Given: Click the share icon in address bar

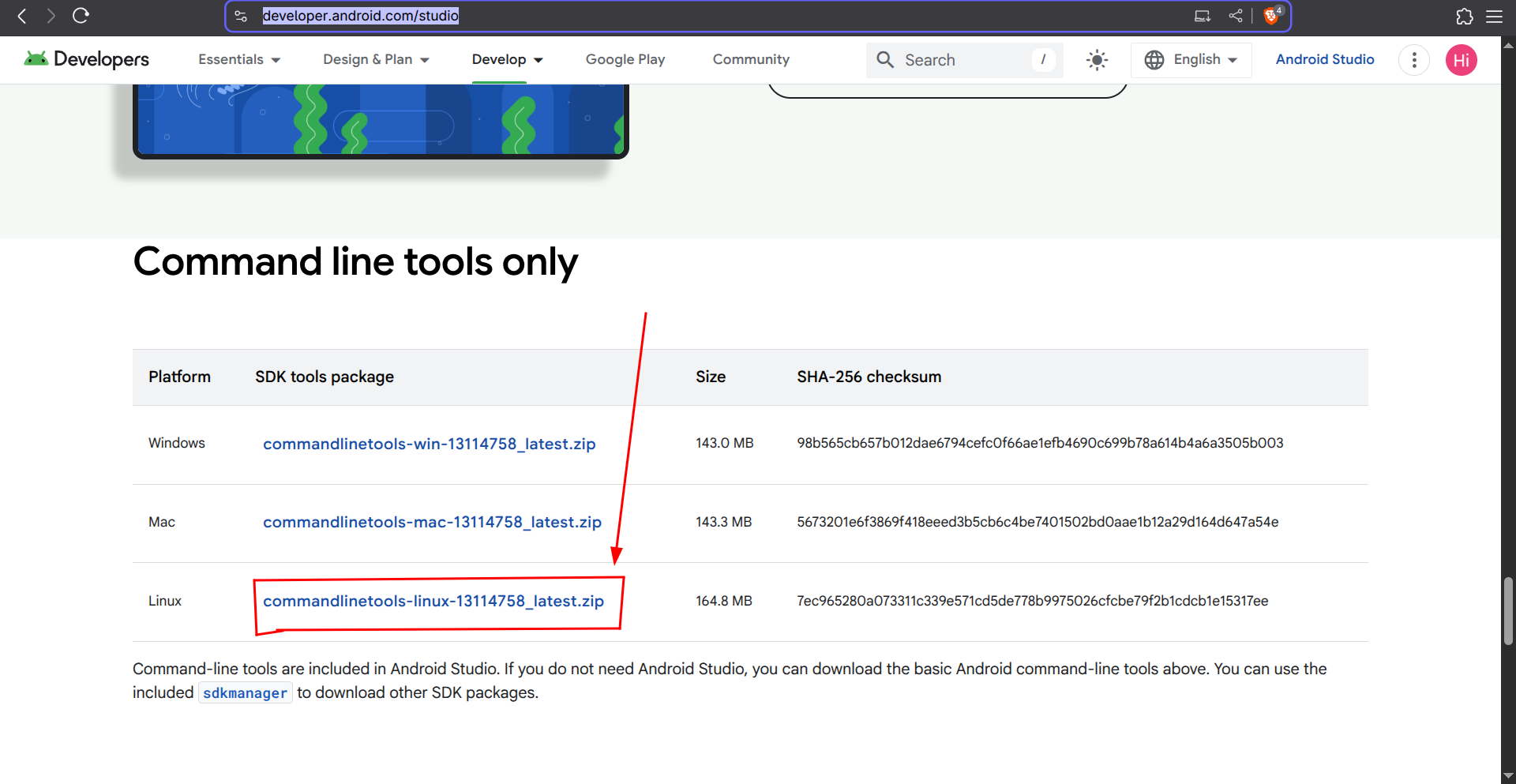Looking at the screenshot, I should pos(1236,16).
